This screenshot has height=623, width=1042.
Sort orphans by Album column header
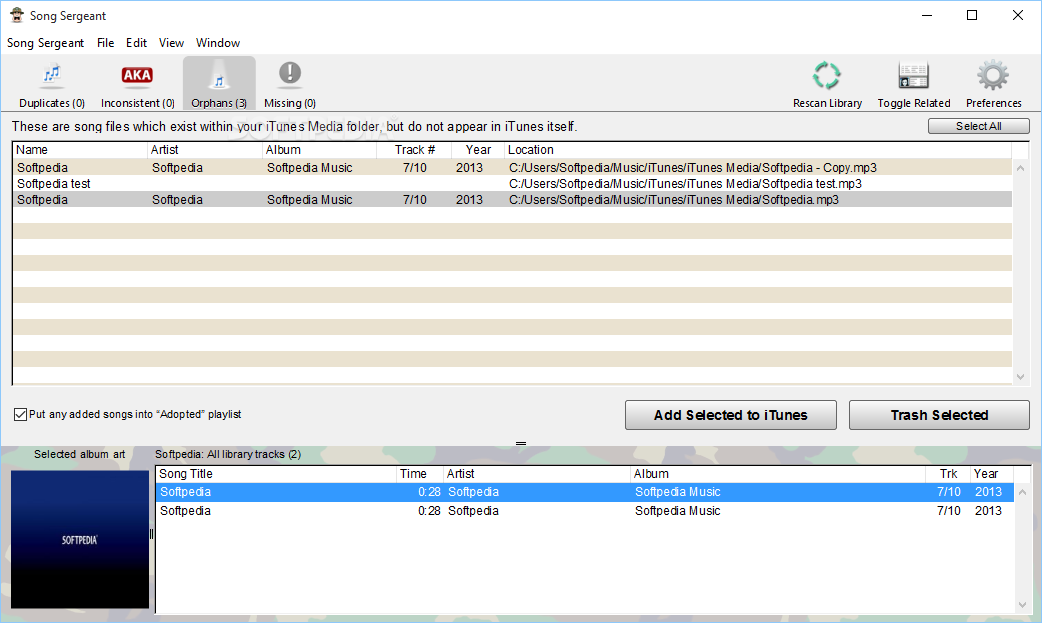tap(320, 150)
